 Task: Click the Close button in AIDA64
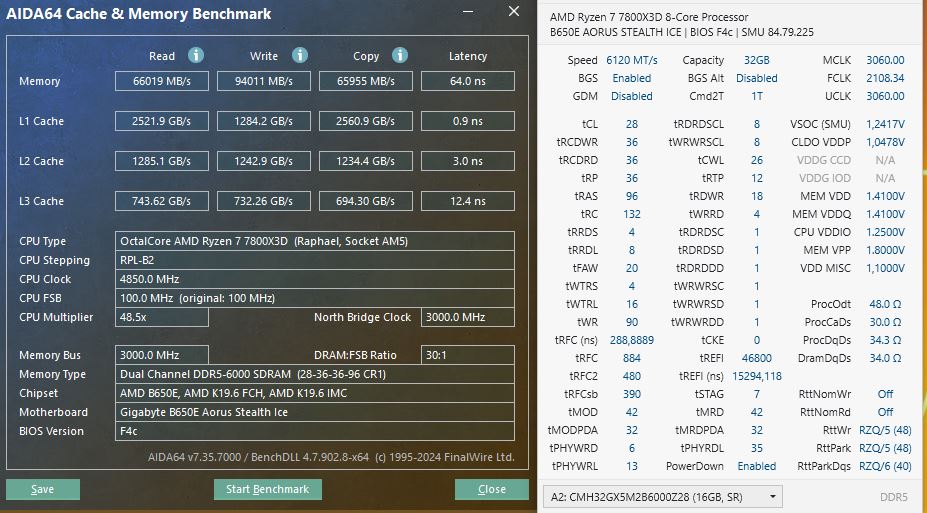pos(491,489)
